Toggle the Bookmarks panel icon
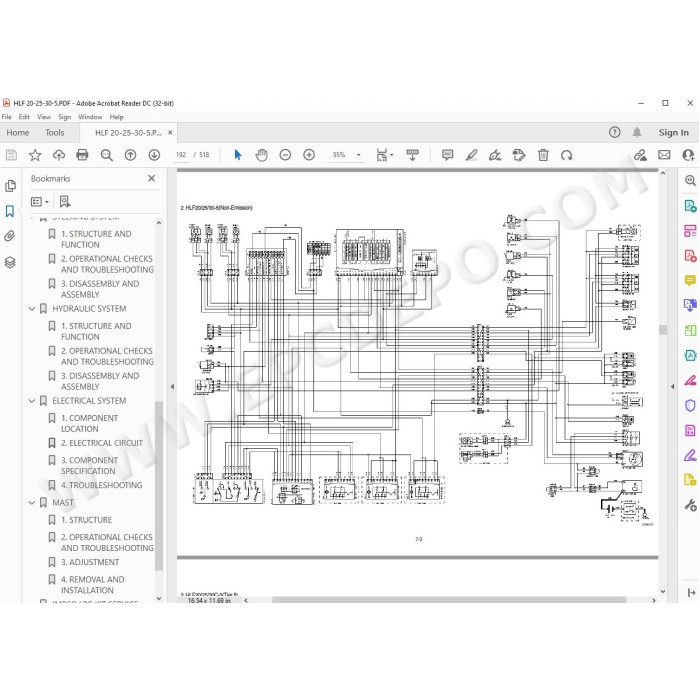 [x=10, y=211]
